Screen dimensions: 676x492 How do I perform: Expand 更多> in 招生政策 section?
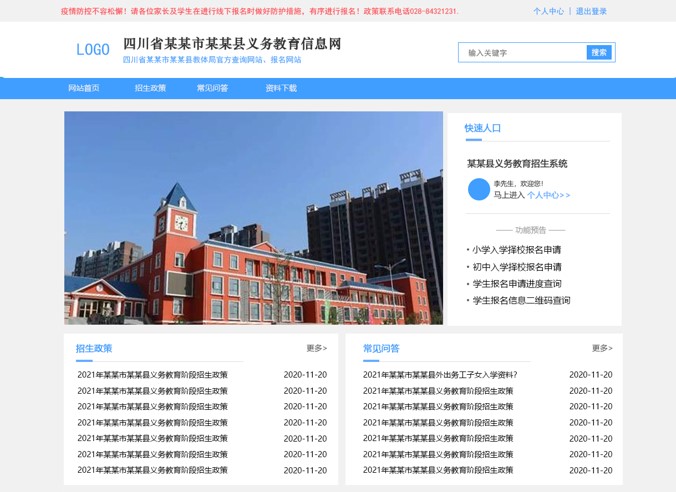tap(316, 348)
